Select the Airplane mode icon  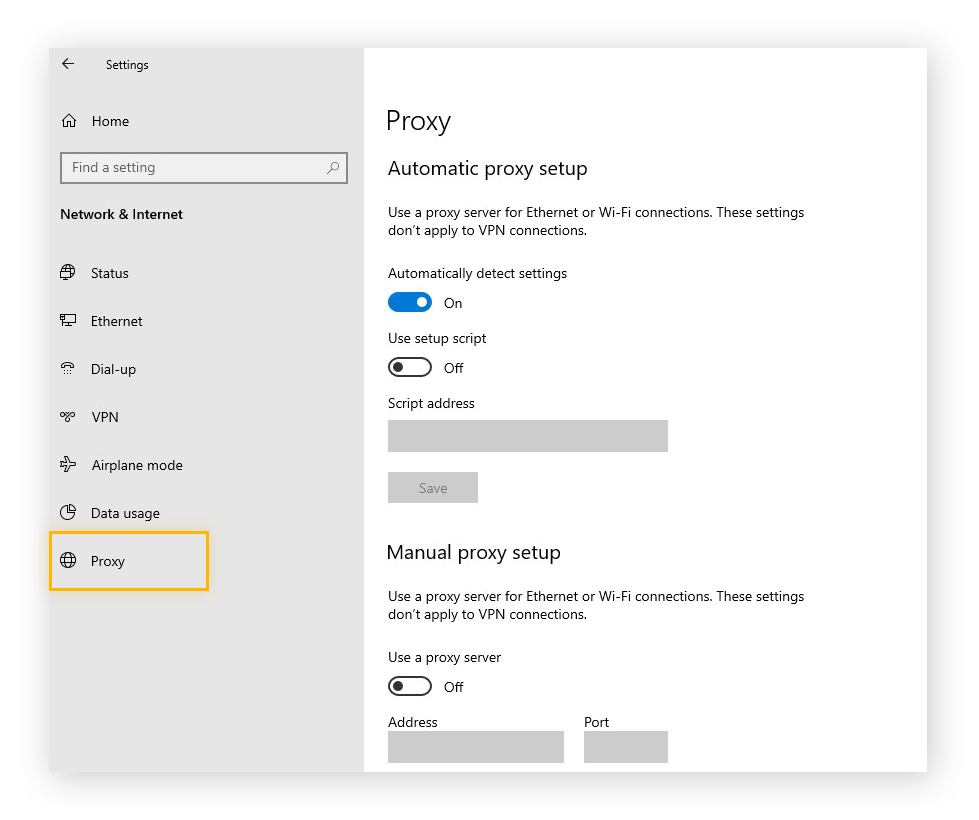(68, 465)
